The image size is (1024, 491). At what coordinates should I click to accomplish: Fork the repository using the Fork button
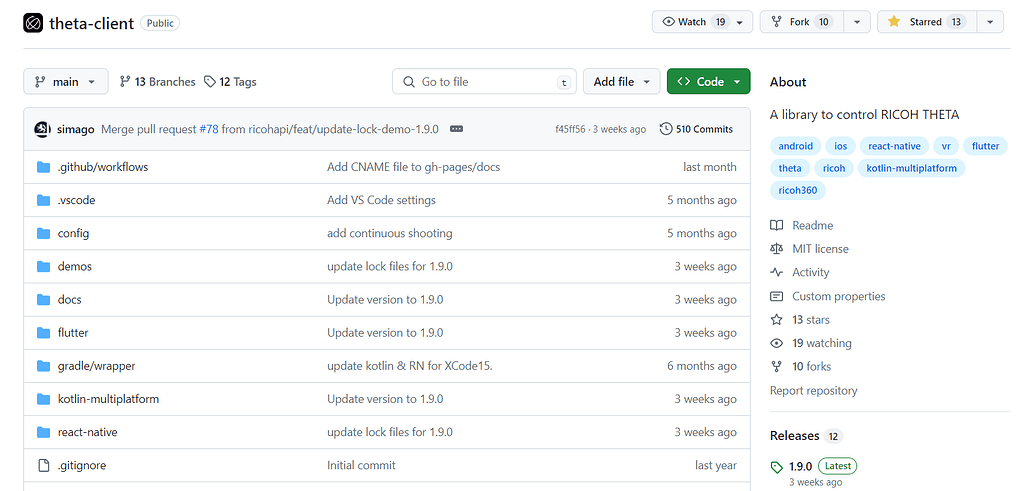click(801, 22)
